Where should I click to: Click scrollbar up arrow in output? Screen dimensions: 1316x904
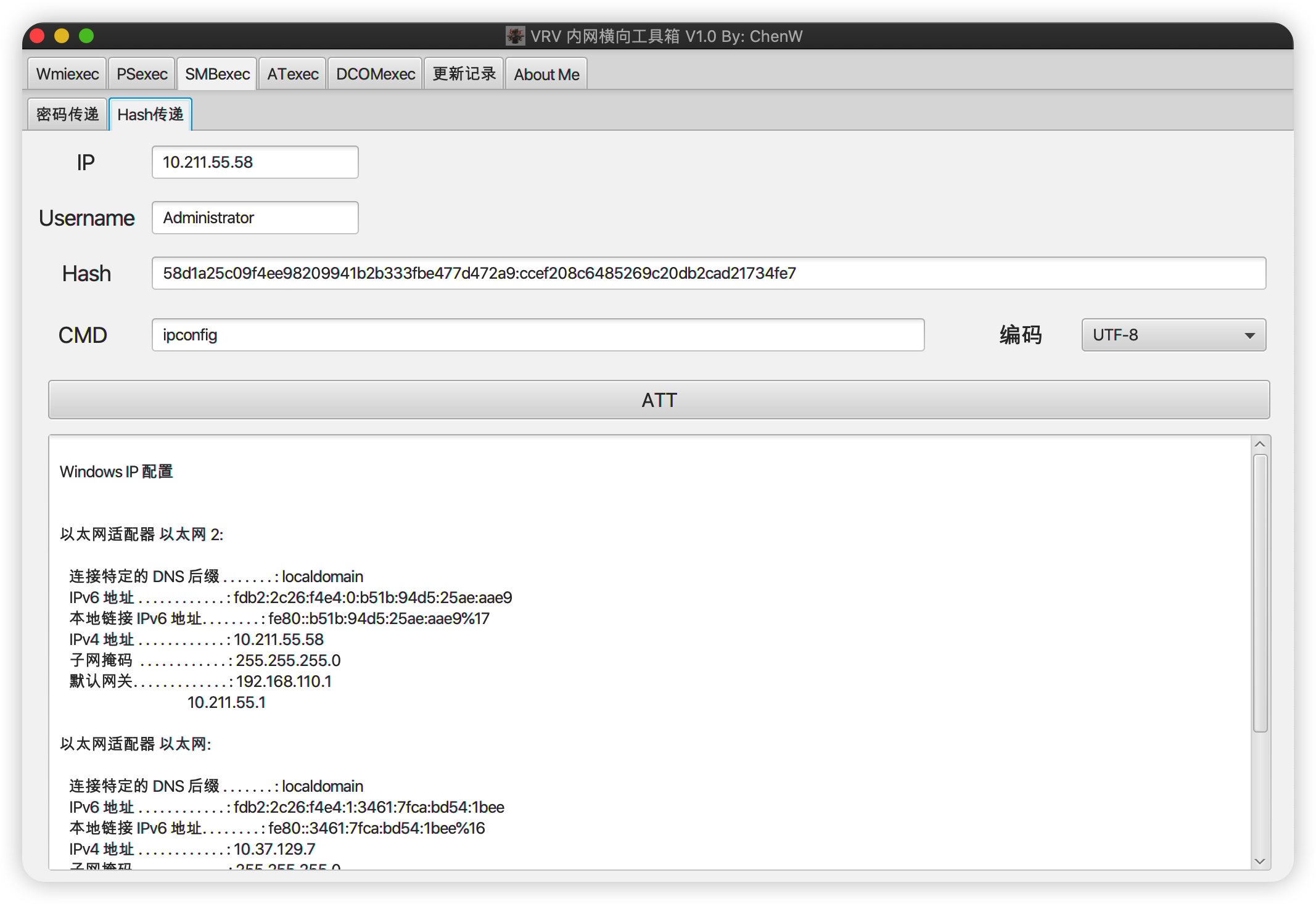click(x=1260, y=444)
